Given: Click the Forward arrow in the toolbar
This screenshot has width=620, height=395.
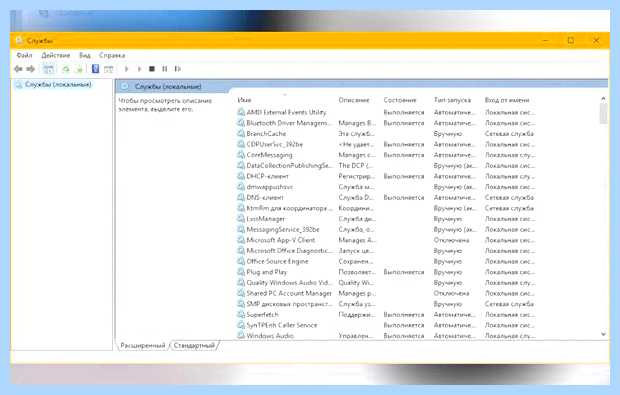Looking at the screenshot, I should click(30, 69).
